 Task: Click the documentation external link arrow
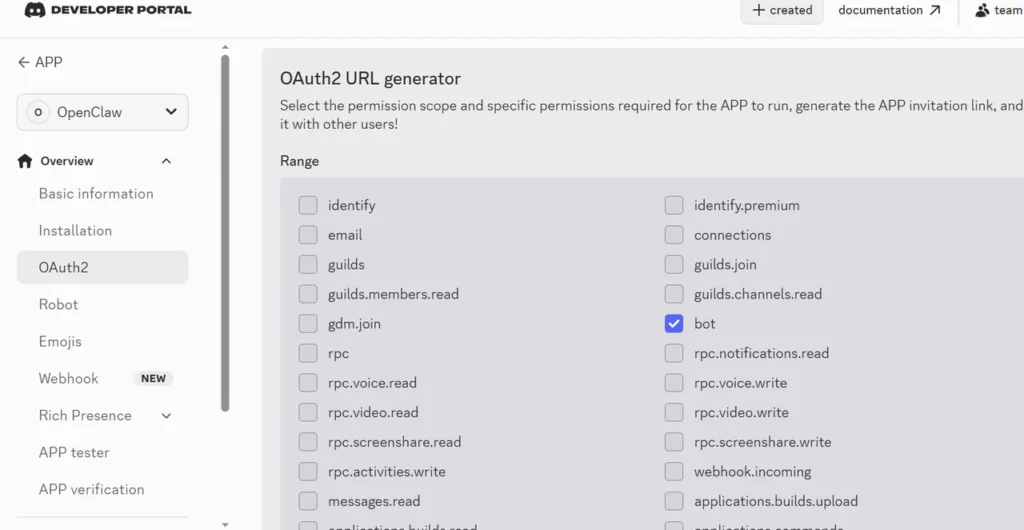pos(935,10)
